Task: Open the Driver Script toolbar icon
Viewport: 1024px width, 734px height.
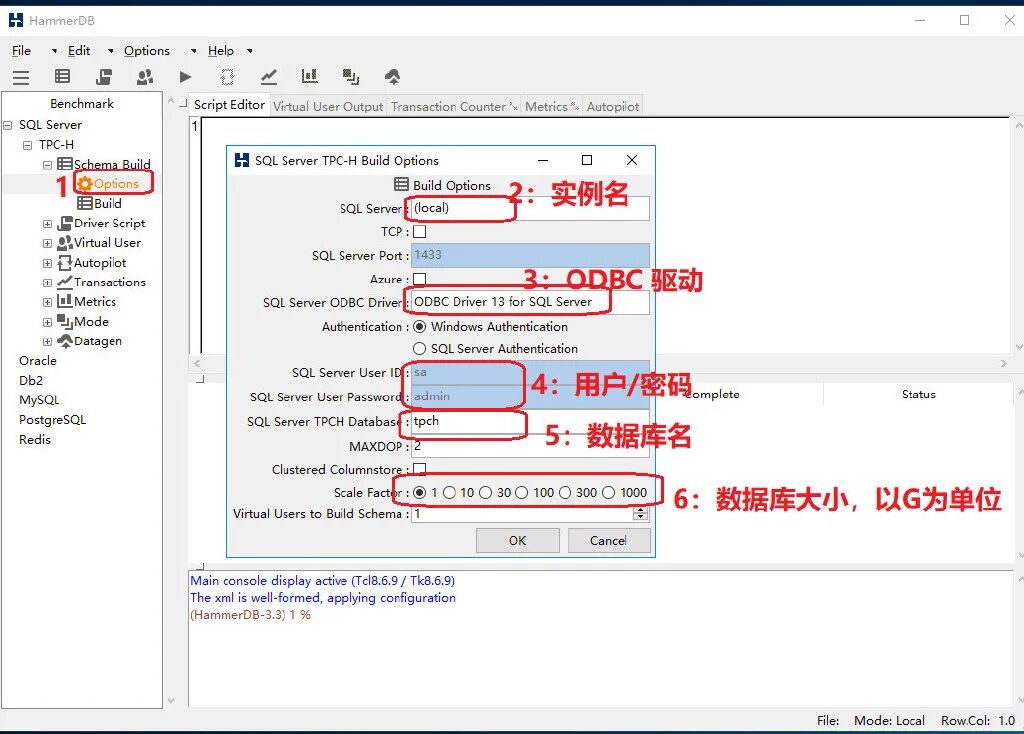Action: click(x=104, y=77)
